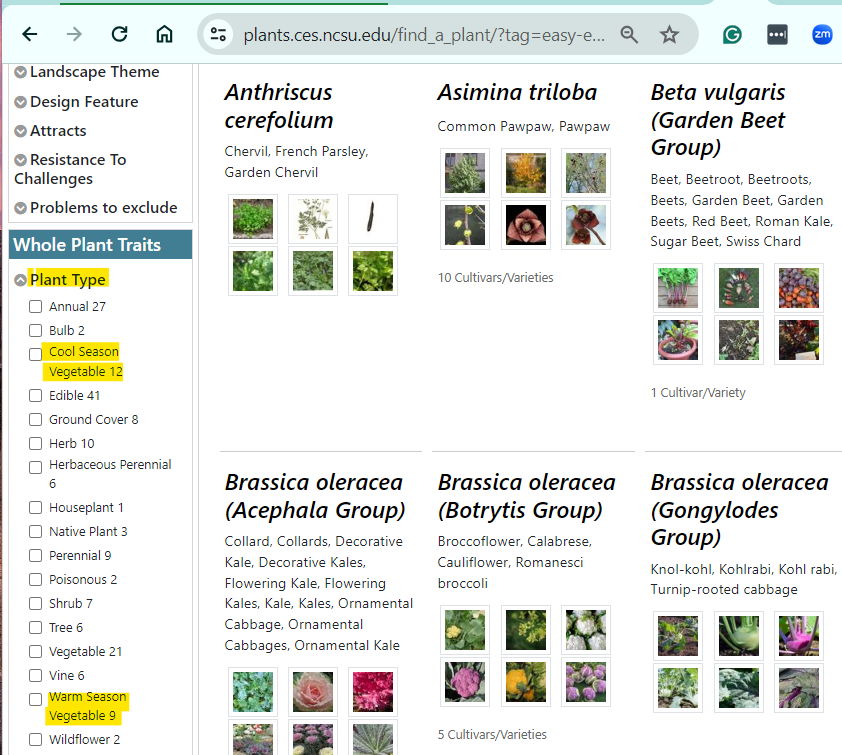View pawpaw yellow fall foliage thumbnail
Viewport: 842px width, 755px height.
(x=526, y=173)
